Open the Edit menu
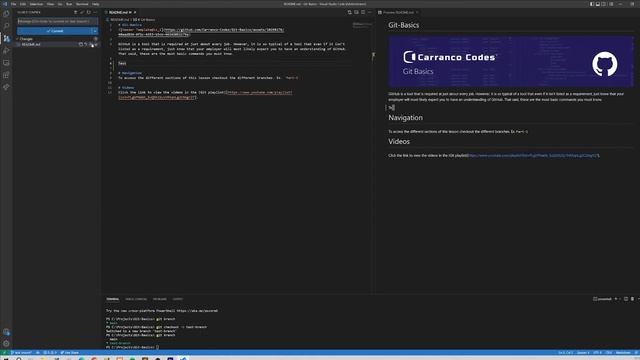The width and height of the screenshot is (640, 360). [23, 4]
